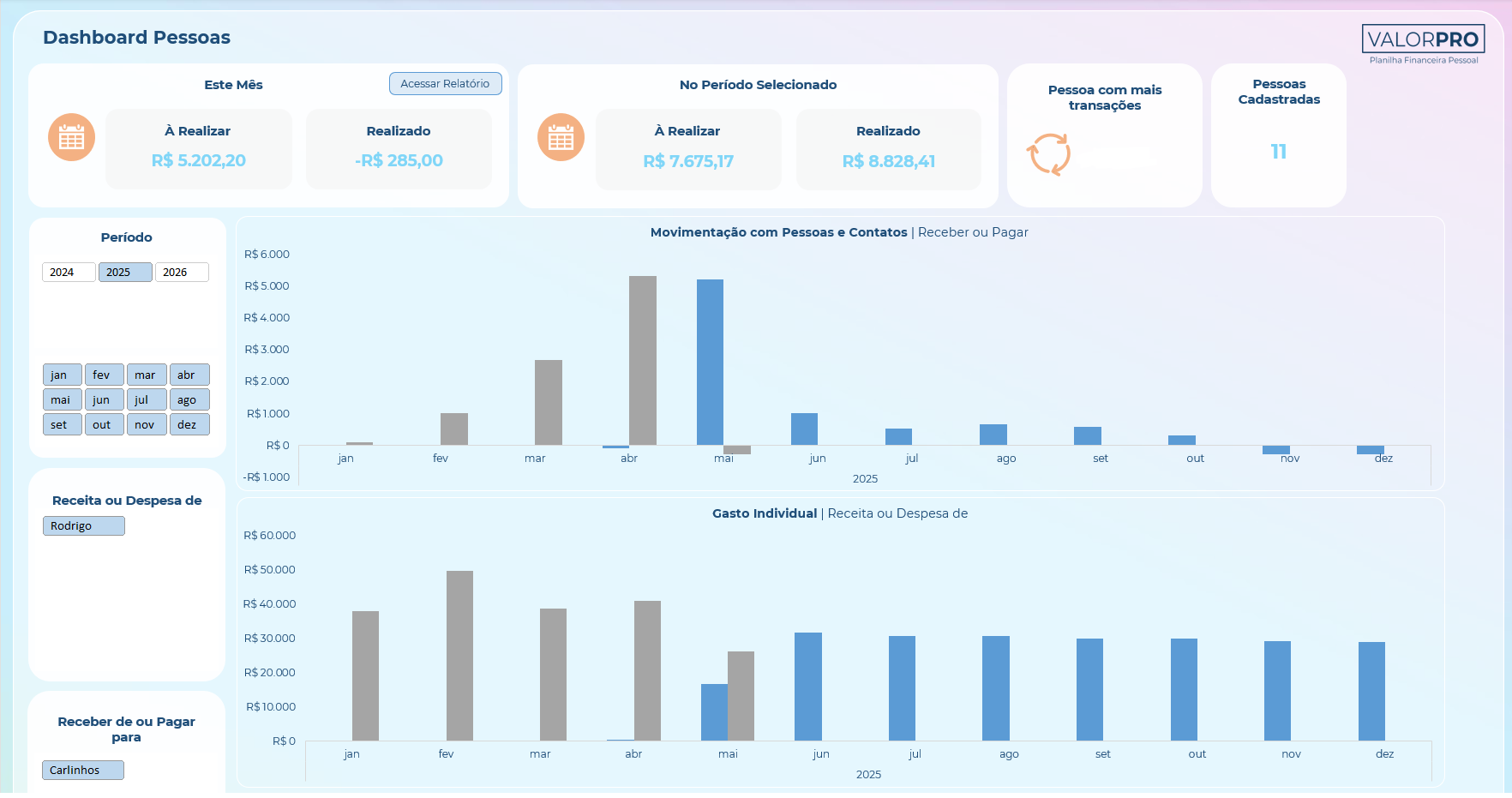The width and height of the screenshot is (1512, 798).
Task: Click the Pessoas Cadastradas value 11
Action: pos(1278,152)
